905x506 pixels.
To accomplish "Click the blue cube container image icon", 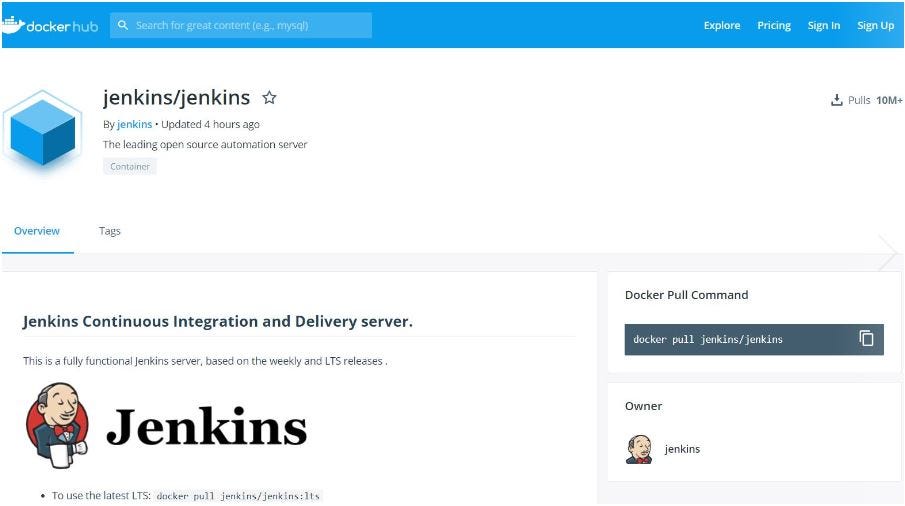I will [x=43, y=132].
